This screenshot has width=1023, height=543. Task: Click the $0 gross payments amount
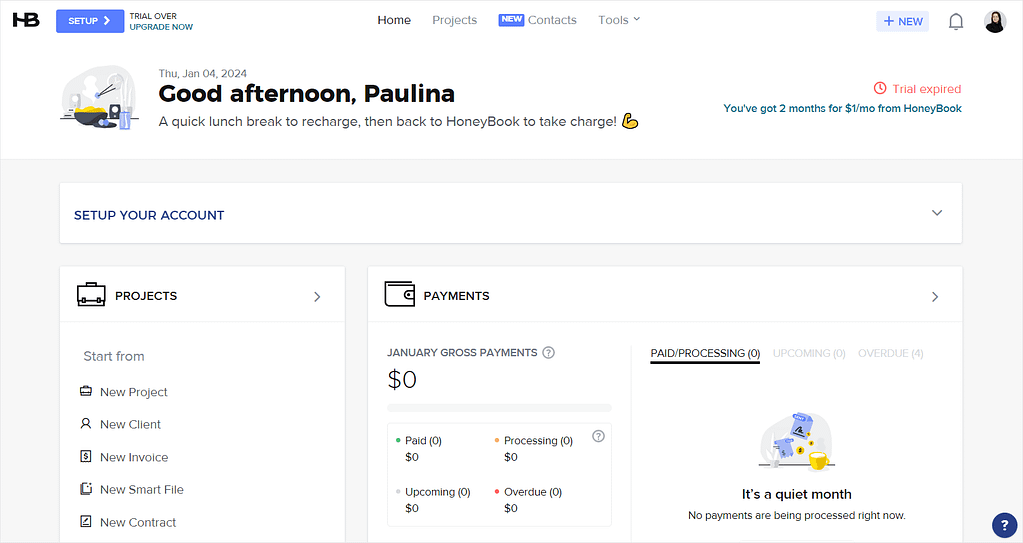click(x=402, y=379)
